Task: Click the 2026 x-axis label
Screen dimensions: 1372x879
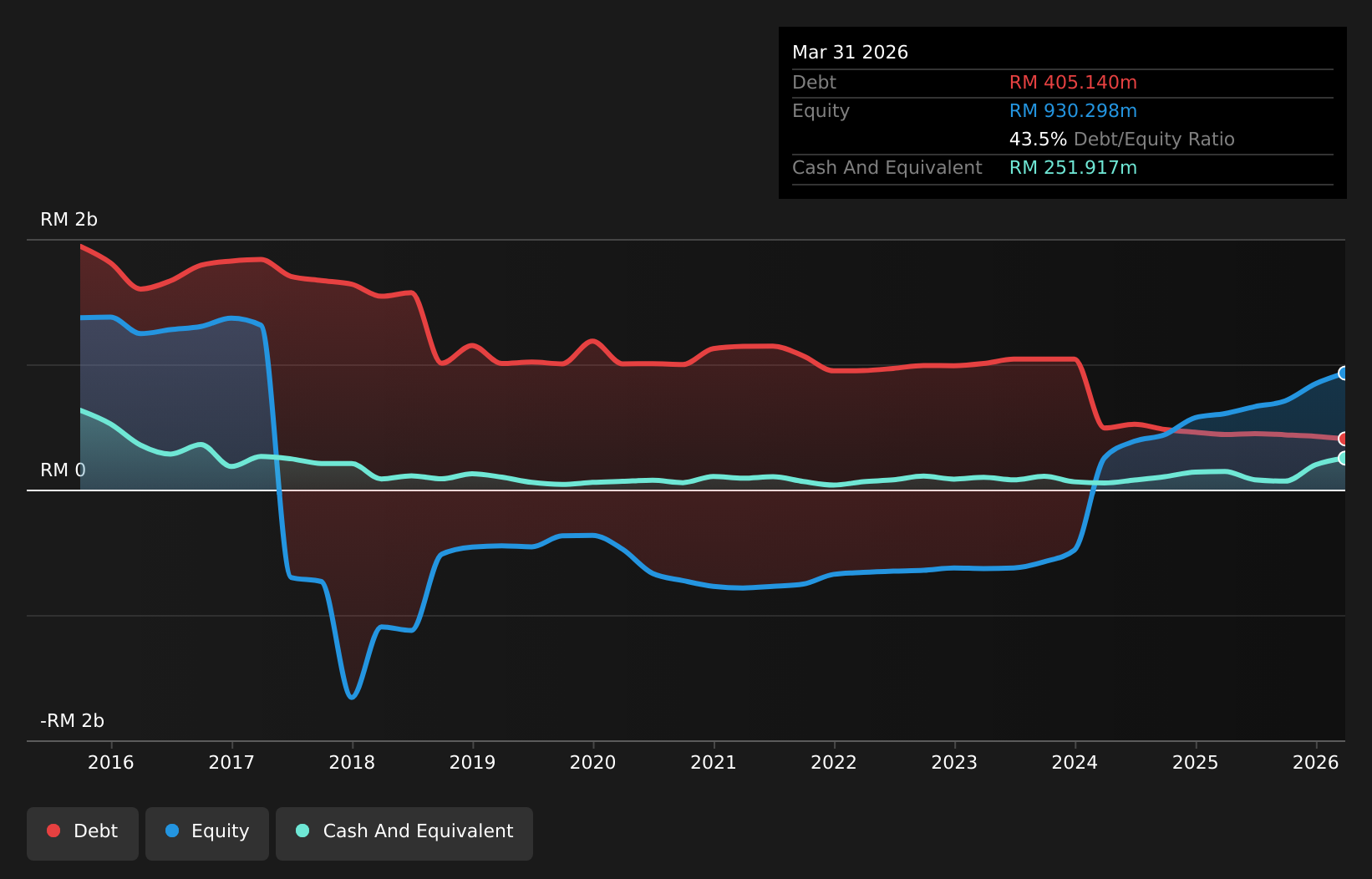Action: point(1316,762)
